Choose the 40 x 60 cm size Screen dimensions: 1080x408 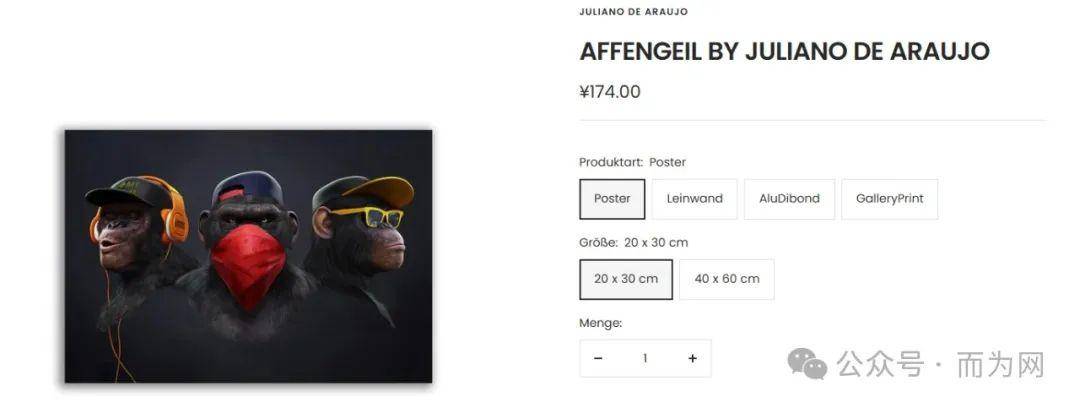tap(727, 279)
